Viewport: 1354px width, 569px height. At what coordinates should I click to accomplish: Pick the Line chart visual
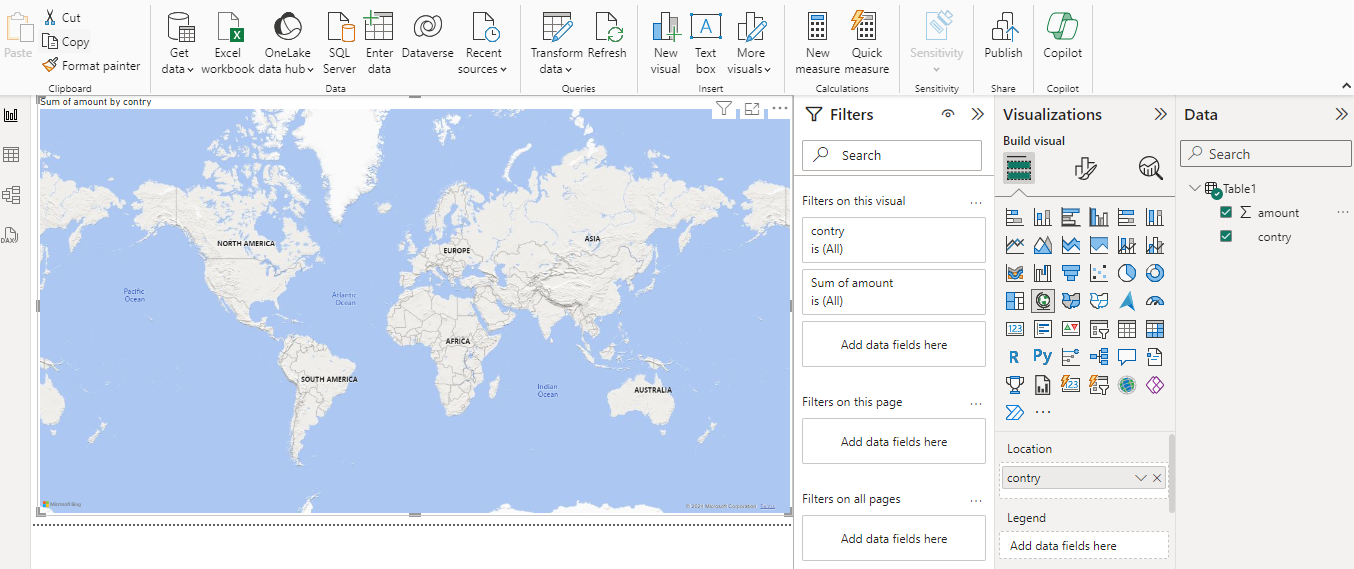click(1015, 245)
